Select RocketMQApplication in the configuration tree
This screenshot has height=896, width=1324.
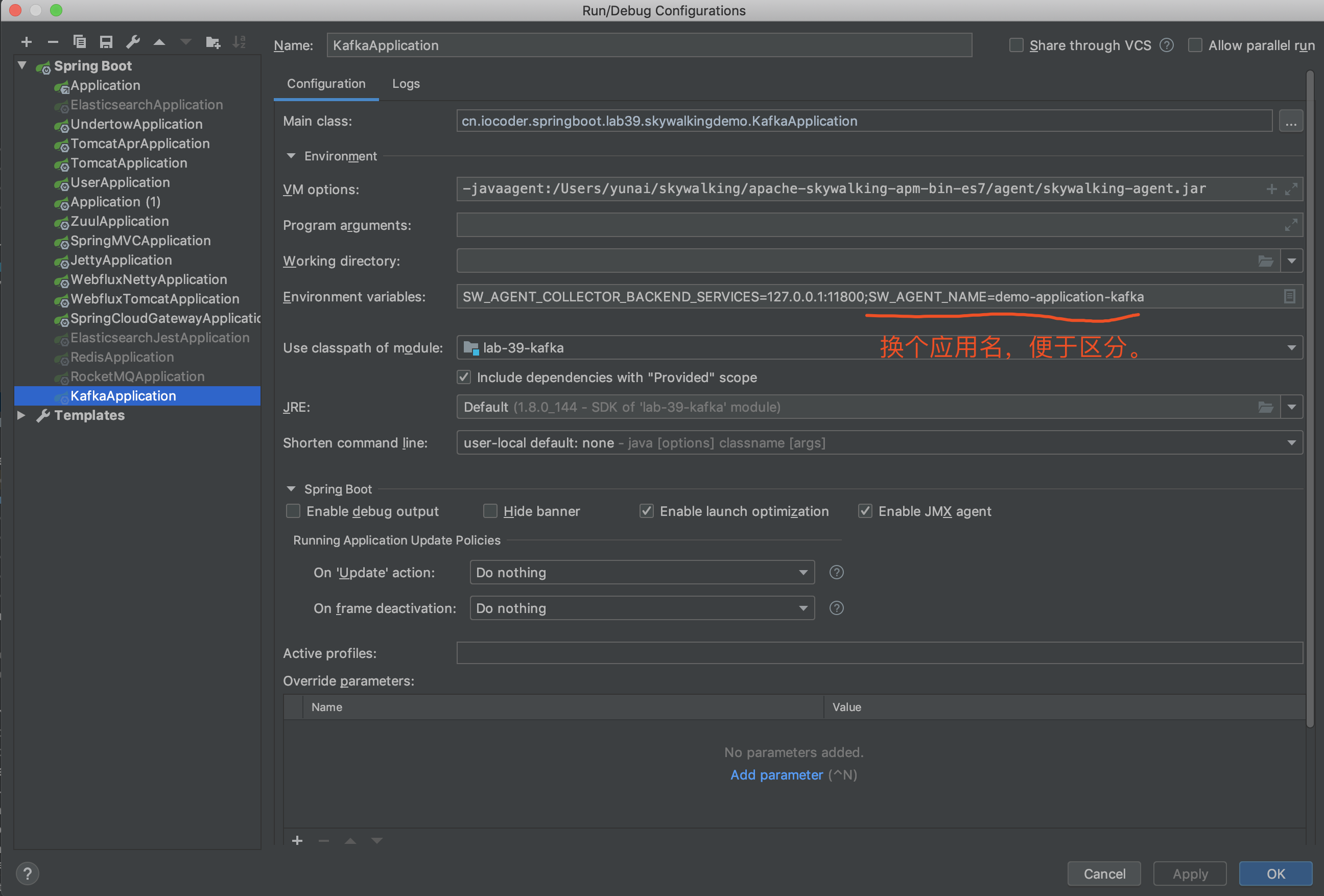[x=137, y=376]
